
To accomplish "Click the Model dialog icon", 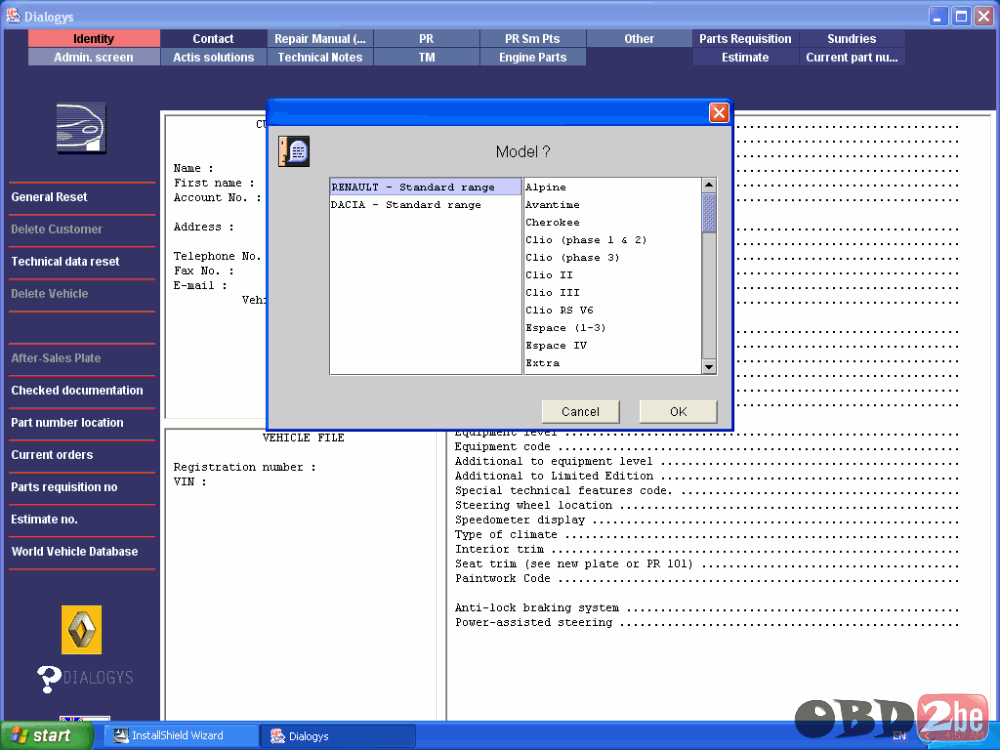I will (294, 152).
